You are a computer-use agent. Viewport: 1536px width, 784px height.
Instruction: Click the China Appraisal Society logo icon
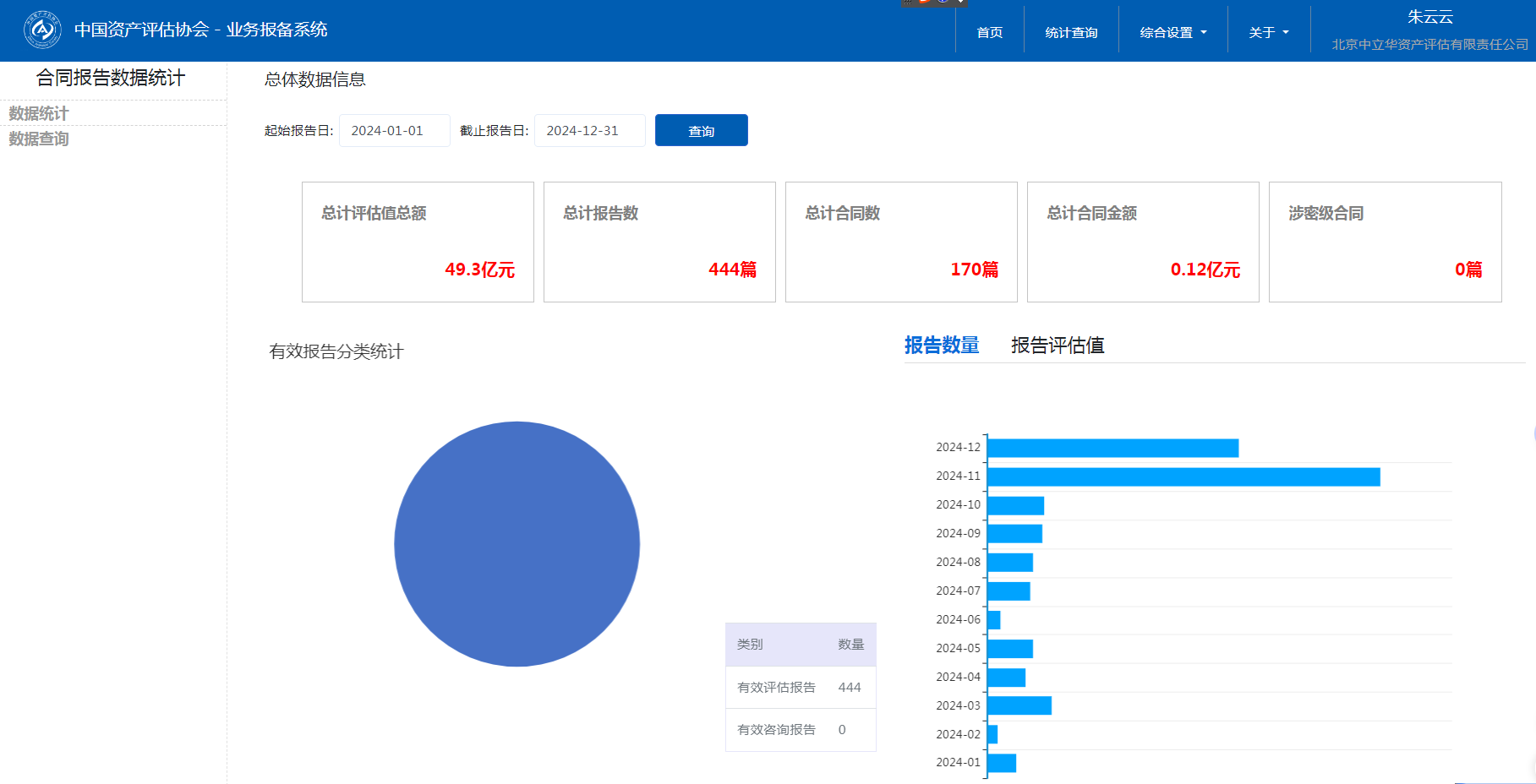pyautogui.click(x=42, y=30)
